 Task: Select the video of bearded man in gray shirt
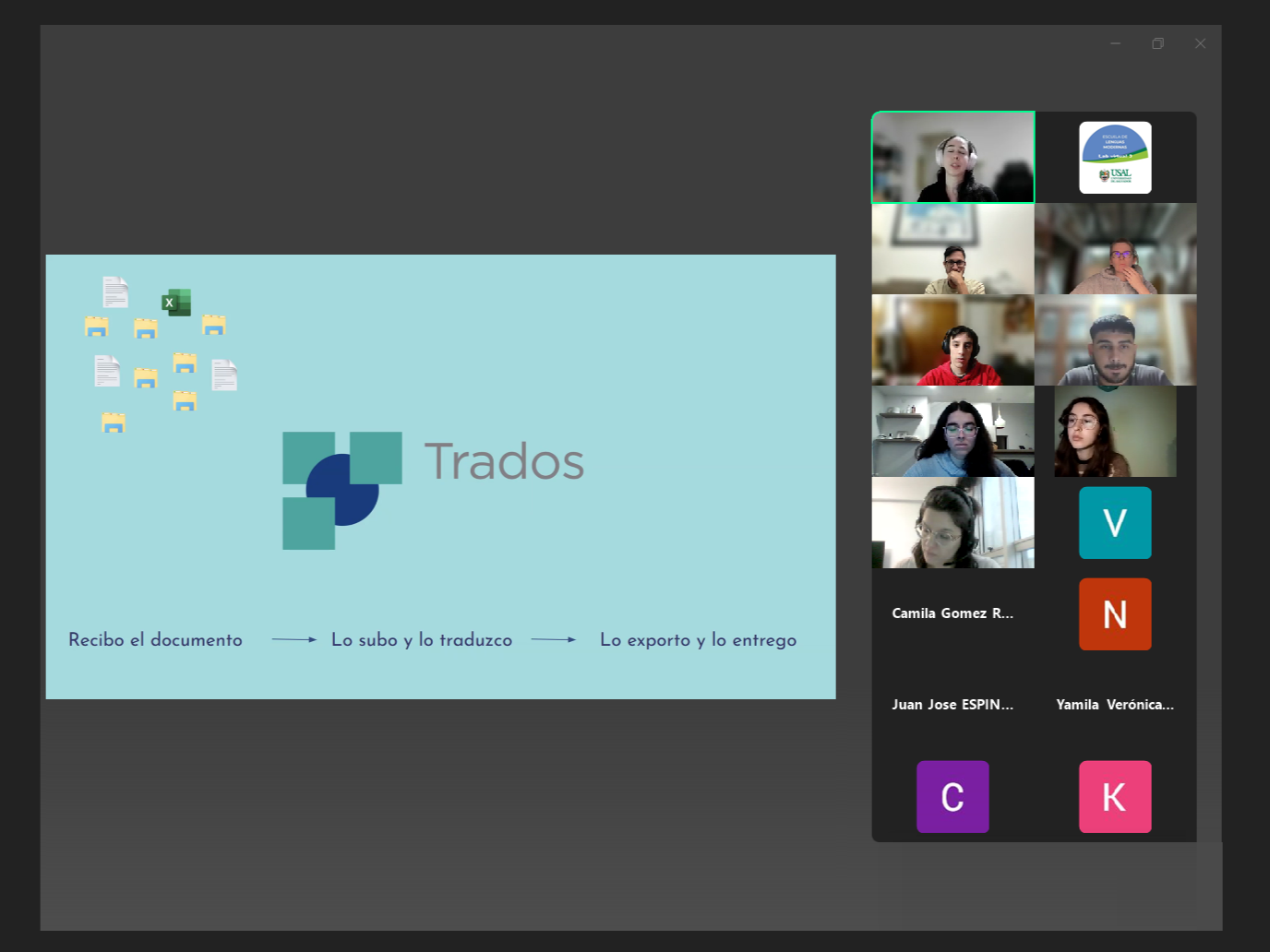coord(1116,340)
